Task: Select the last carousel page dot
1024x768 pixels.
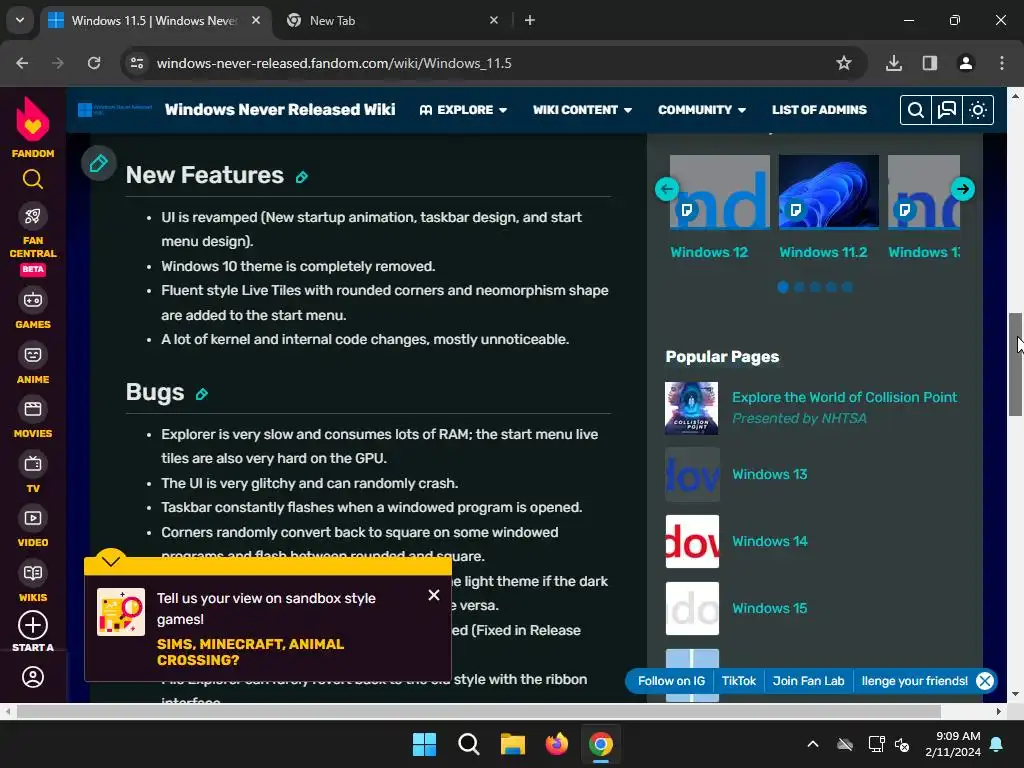Action: [847, 287]
